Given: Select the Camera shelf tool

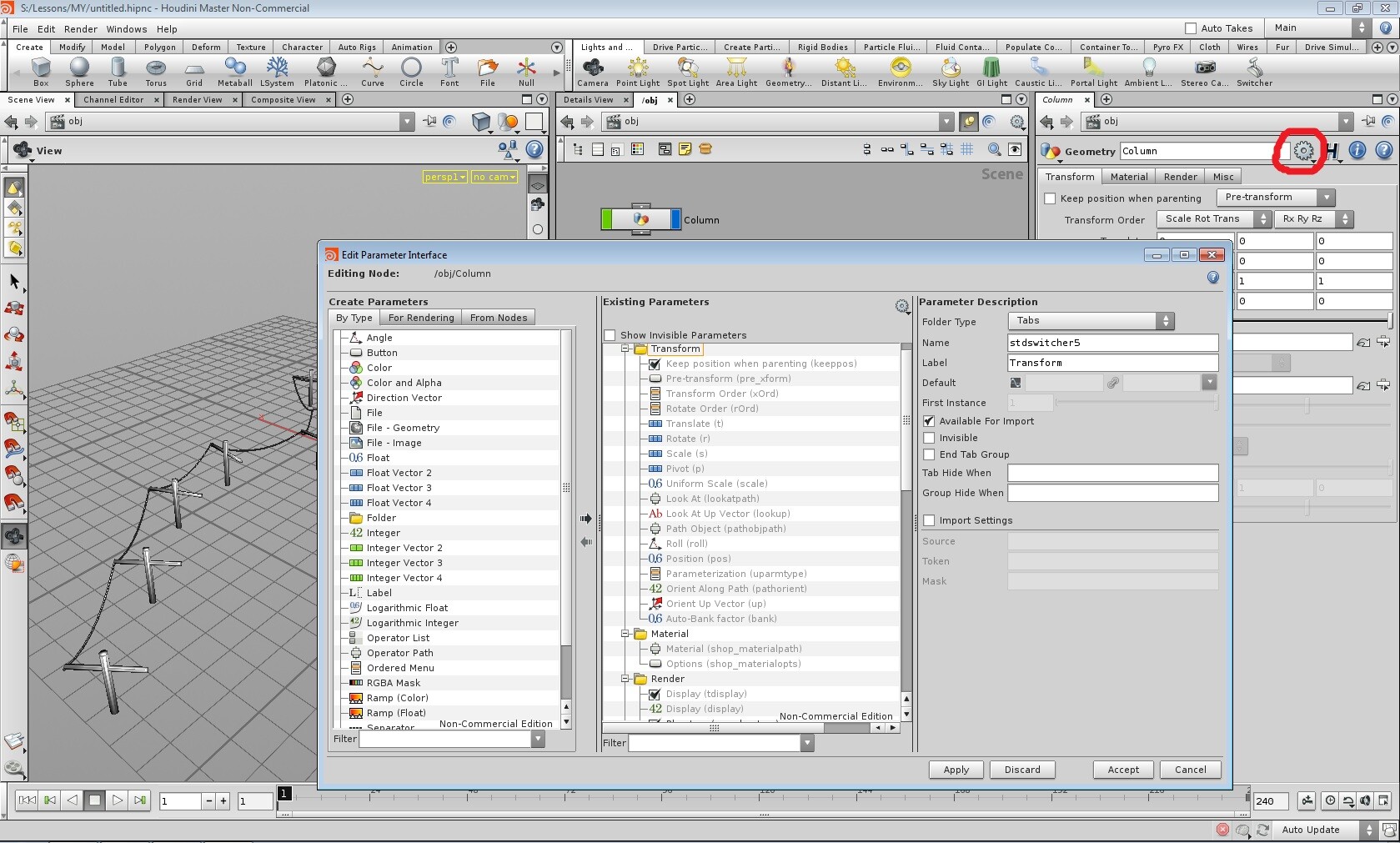Looking at the screenshot, I should (x=593, y=72).
